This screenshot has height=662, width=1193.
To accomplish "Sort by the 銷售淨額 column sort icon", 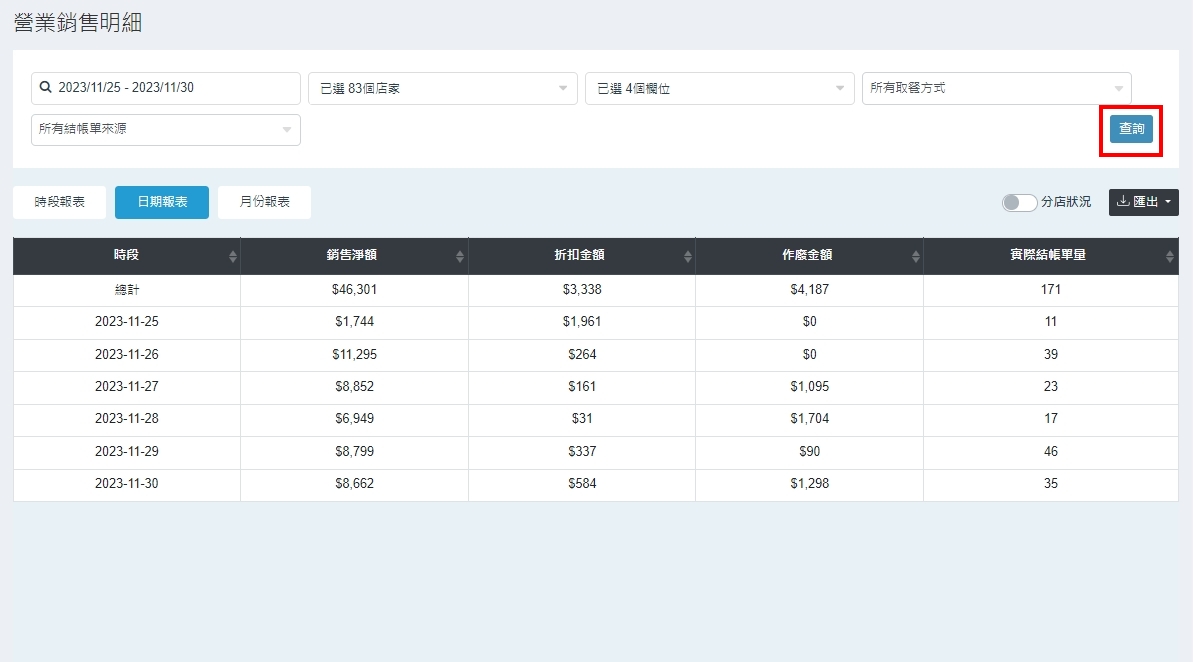I will 460,257.
